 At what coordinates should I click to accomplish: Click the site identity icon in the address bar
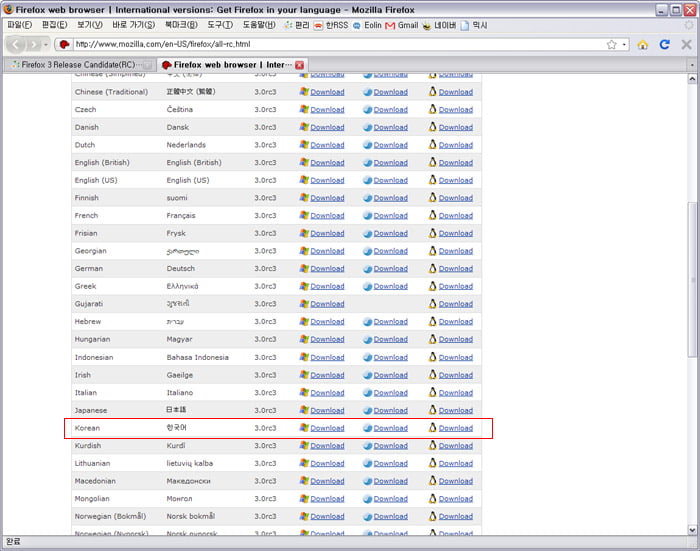[x=64, y=44]
